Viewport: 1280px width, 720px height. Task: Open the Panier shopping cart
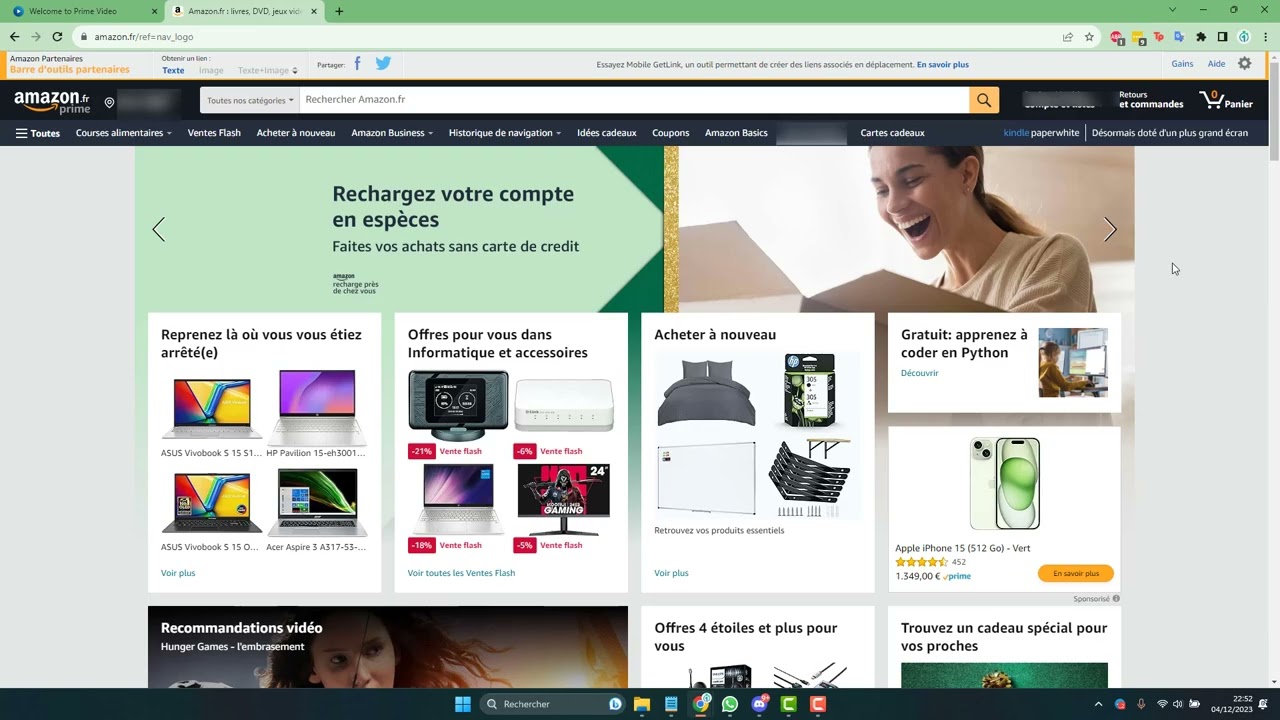(x=1225, y=100)
